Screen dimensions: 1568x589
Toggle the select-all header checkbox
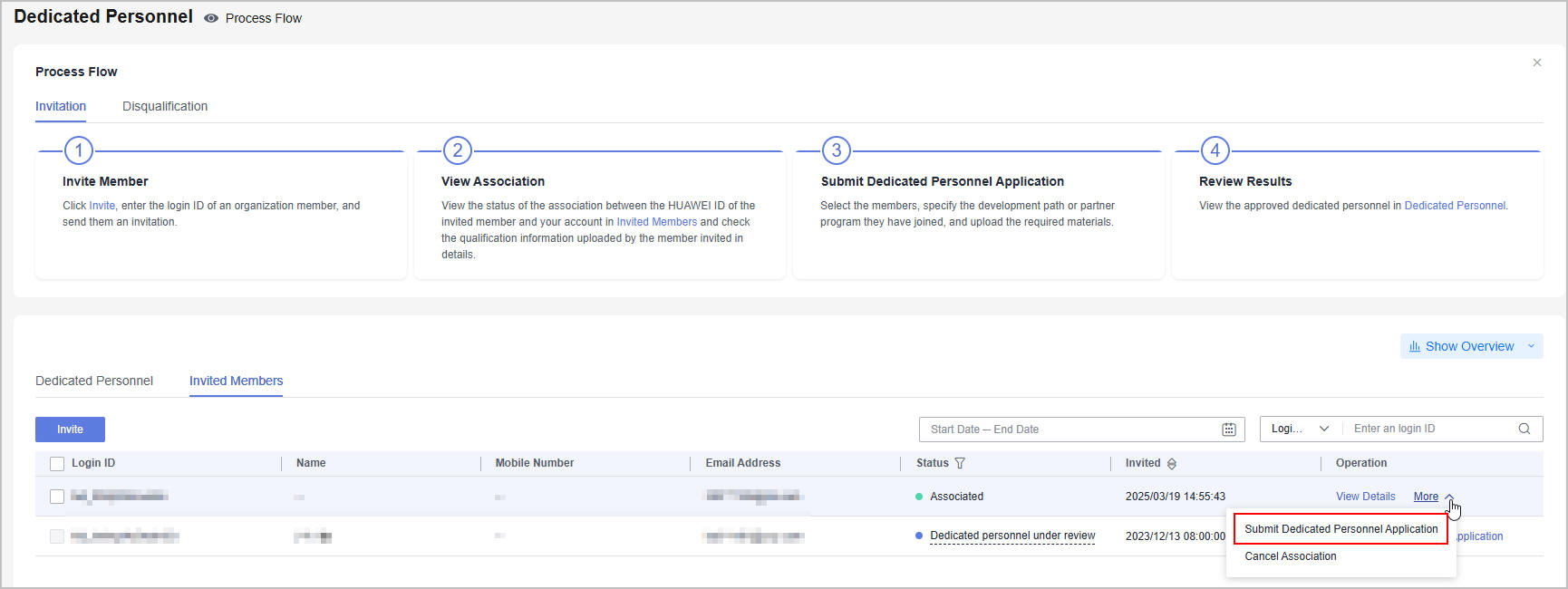[57, 464]
